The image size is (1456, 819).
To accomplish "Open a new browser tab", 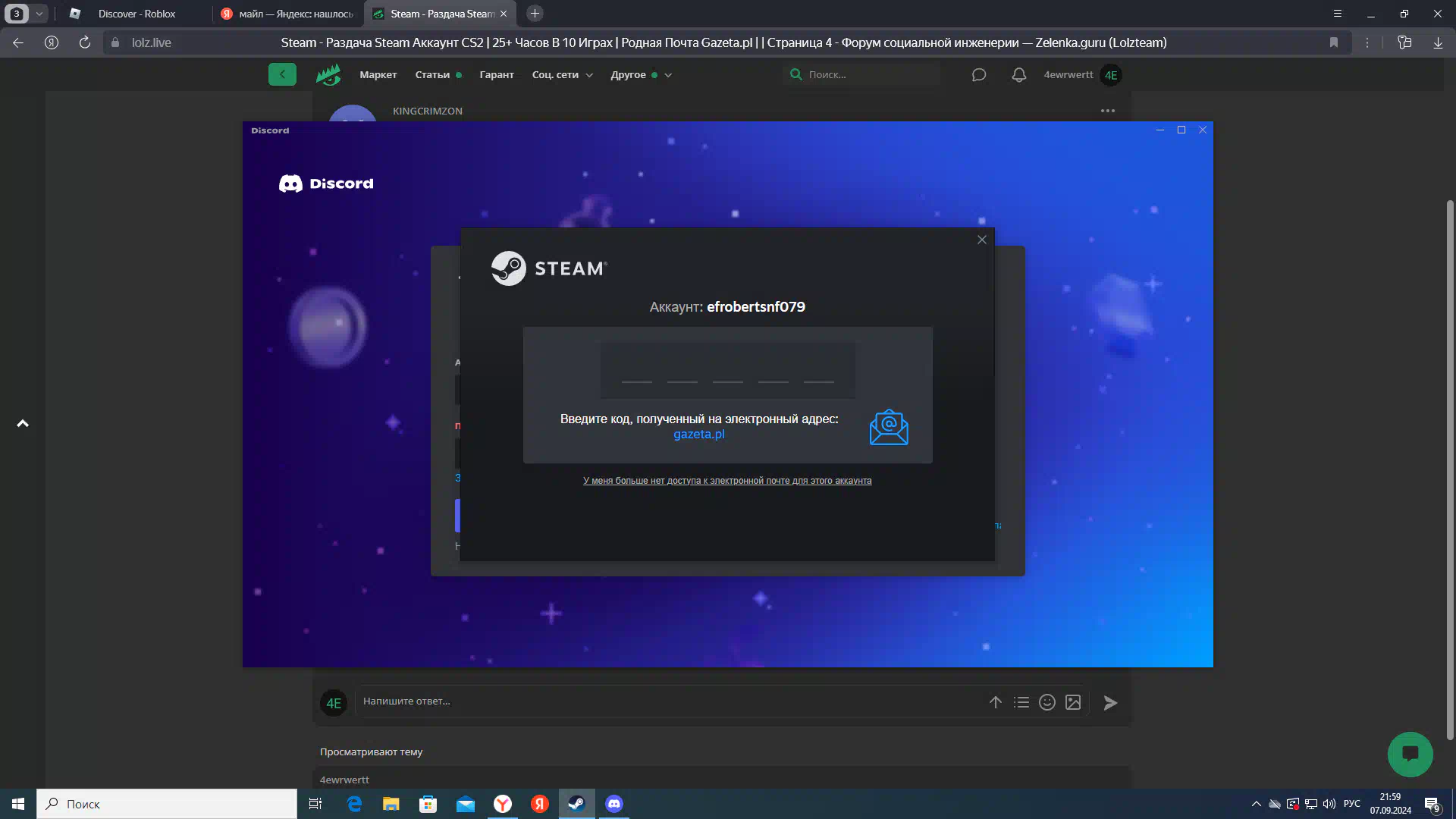I will tap(535, 14).
